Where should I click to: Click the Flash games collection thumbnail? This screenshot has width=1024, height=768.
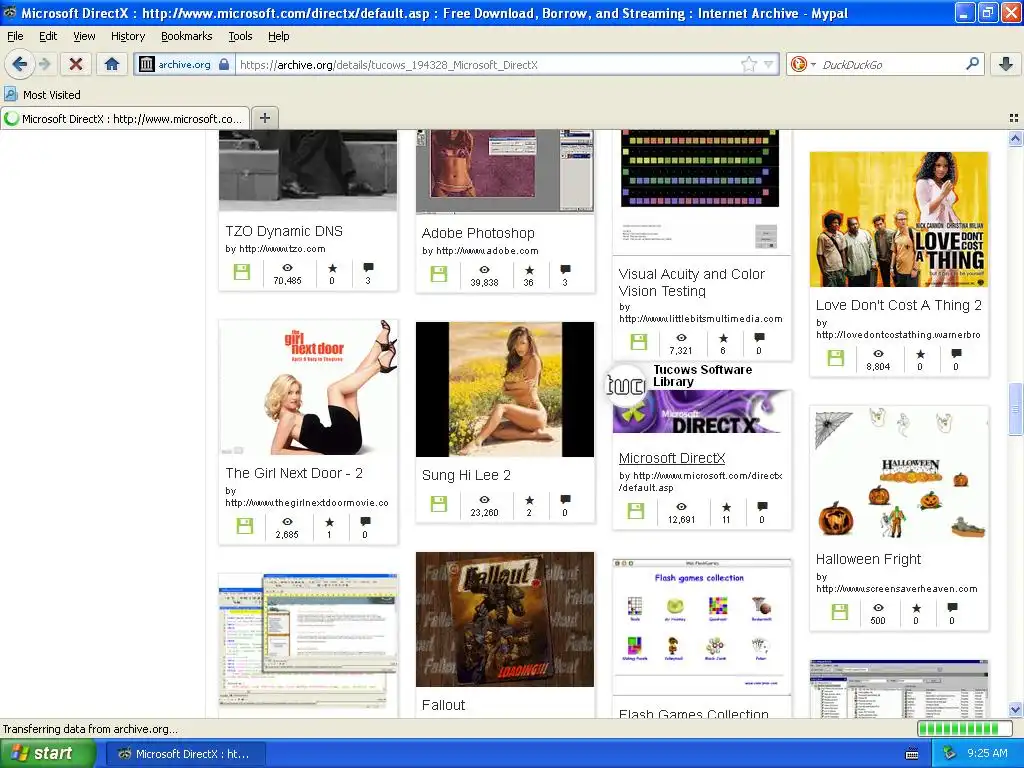[701, 627]
